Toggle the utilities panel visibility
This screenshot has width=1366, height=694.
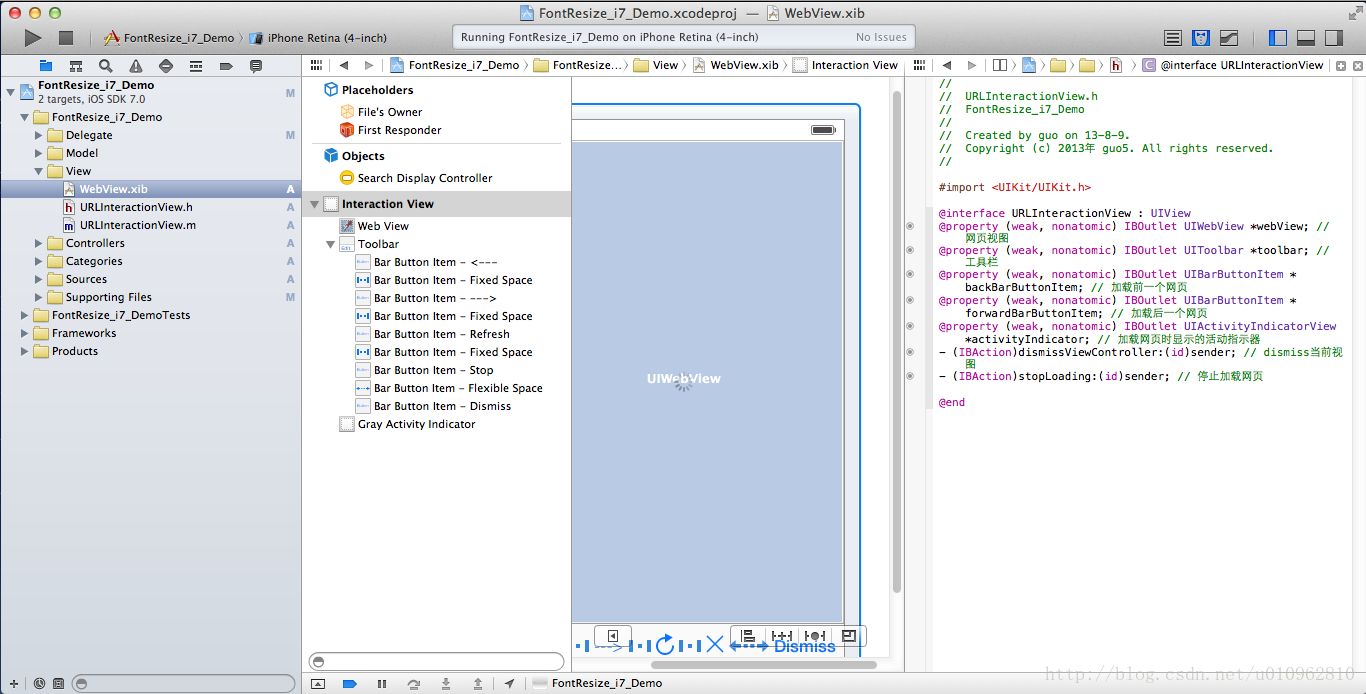point(1334,38)
